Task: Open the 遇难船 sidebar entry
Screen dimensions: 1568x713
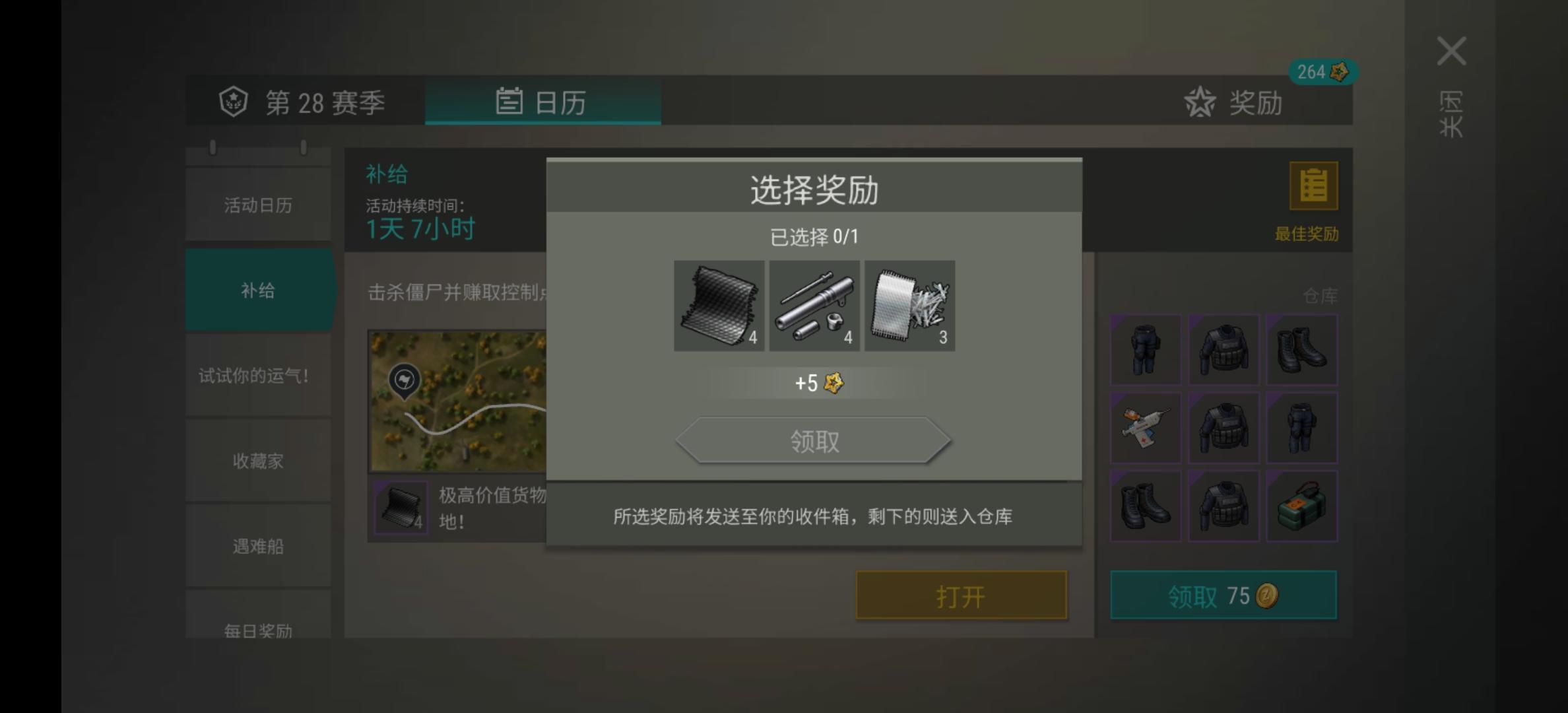Action: [258, 545]
